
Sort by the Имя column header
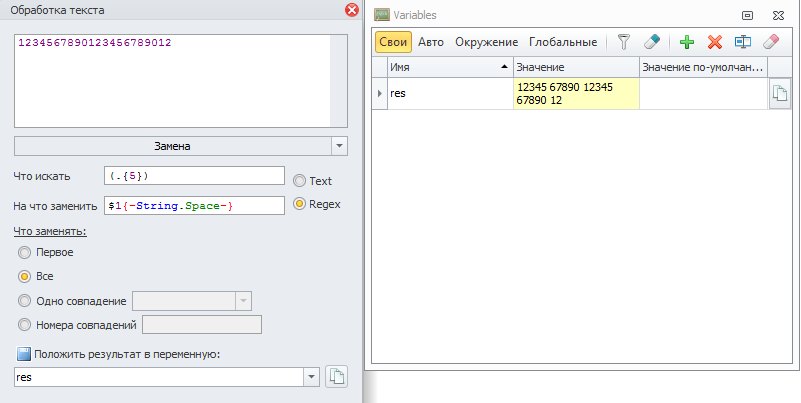point(450,67)
